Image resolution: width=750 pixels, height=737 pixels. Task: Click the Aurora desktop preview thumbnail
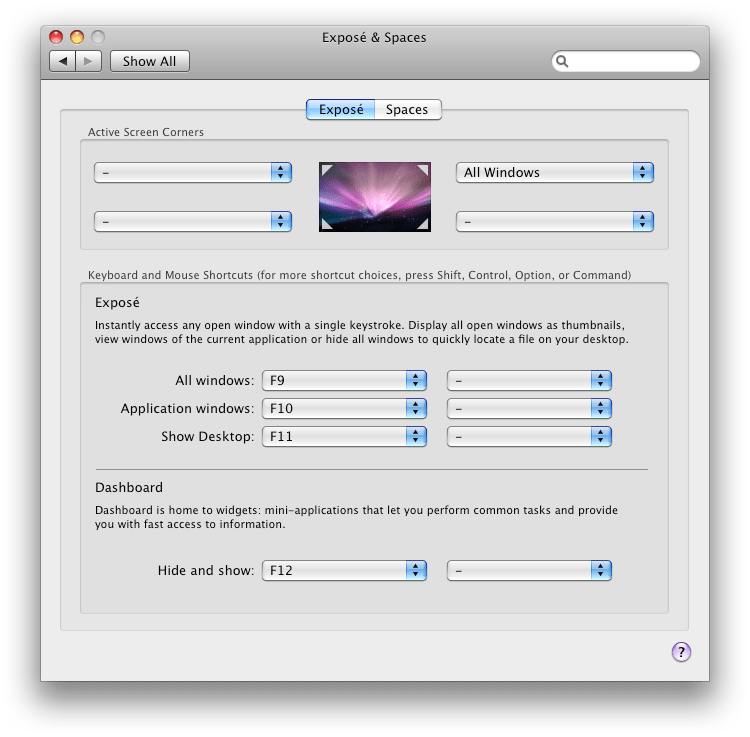[375, 197]
